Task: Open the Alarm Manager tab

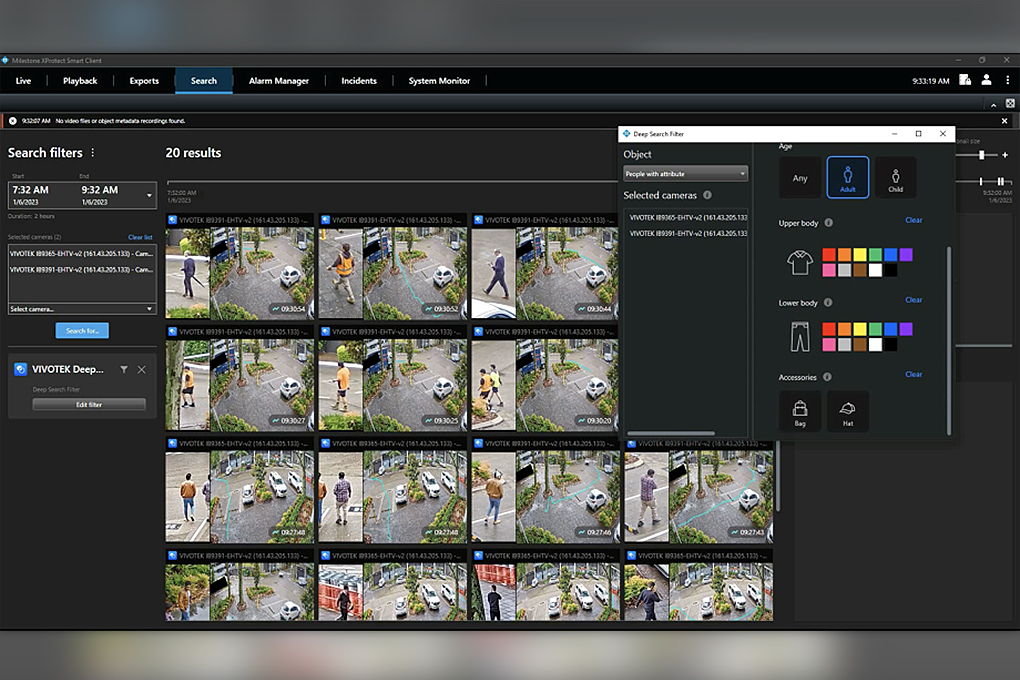Action: tap(278, 81)
